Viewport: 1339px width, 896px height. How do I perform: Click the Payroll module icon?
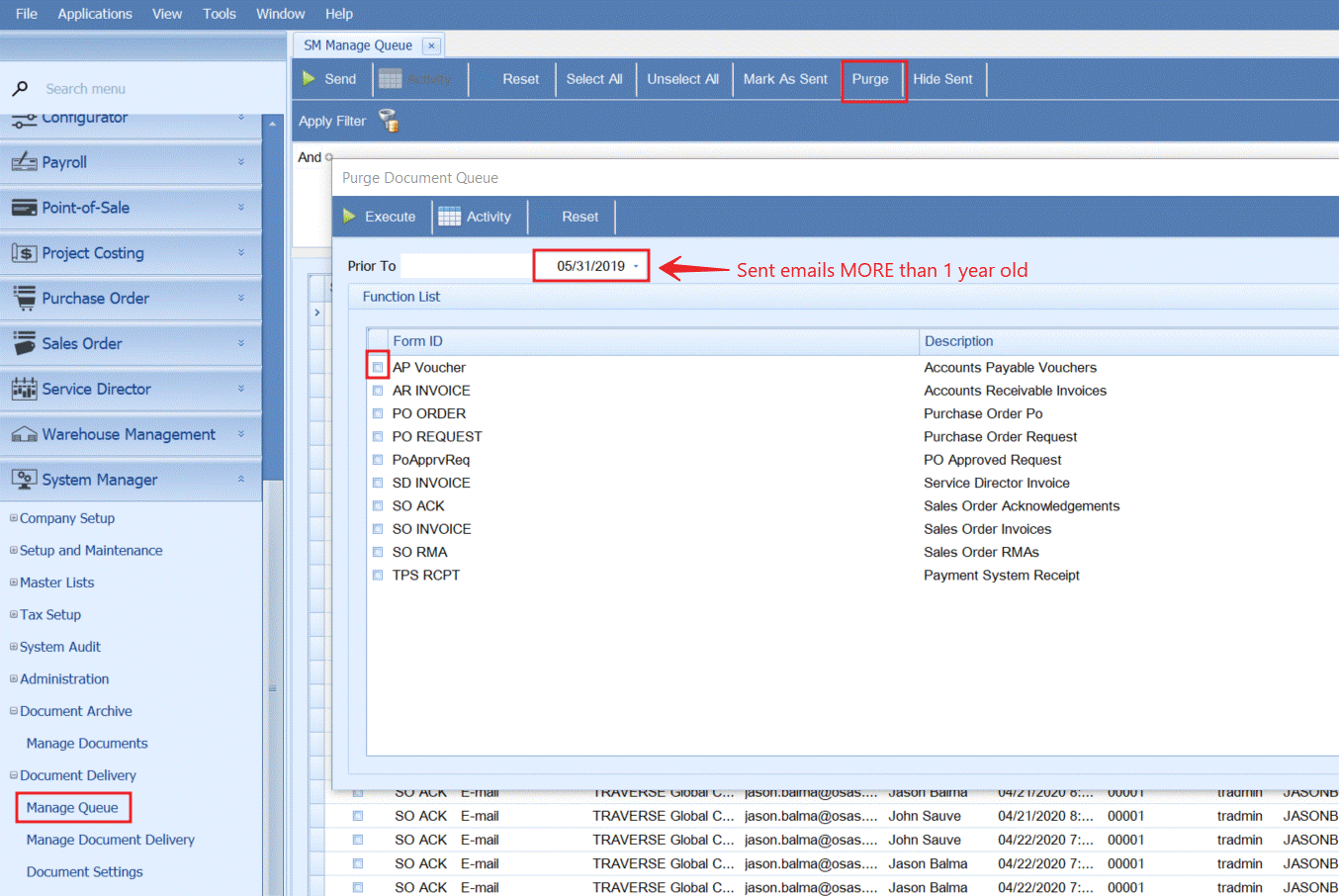point(24,162)
